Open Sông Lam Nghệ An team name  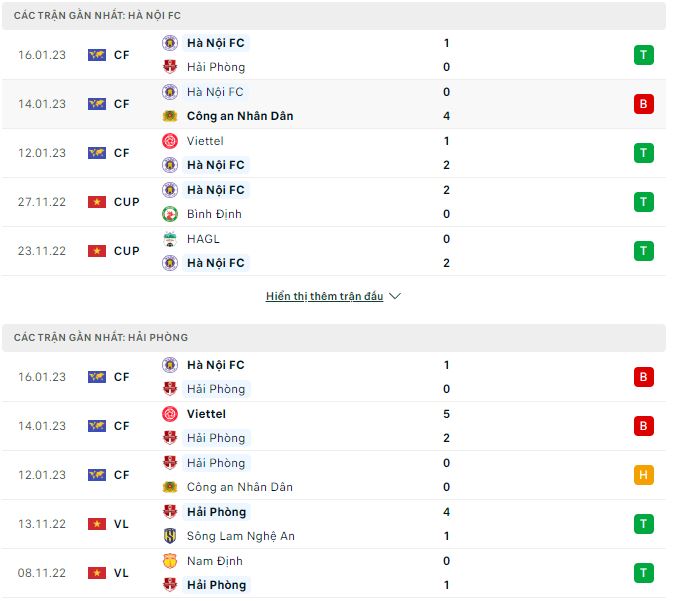tap(240, 536)
